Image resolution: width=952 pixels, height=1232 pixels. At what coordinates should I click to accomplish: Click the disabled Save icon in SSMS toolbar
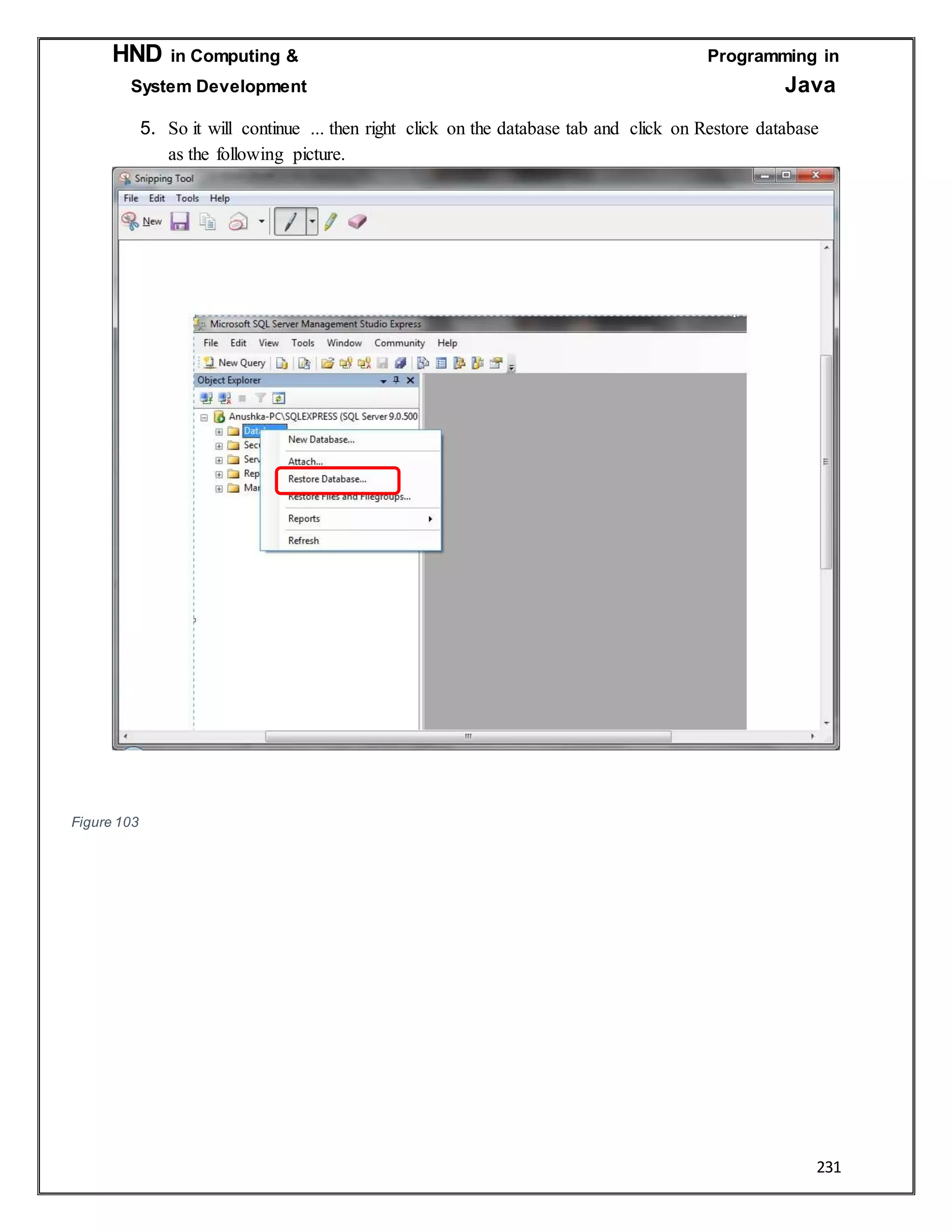click(x=383, y=363)
